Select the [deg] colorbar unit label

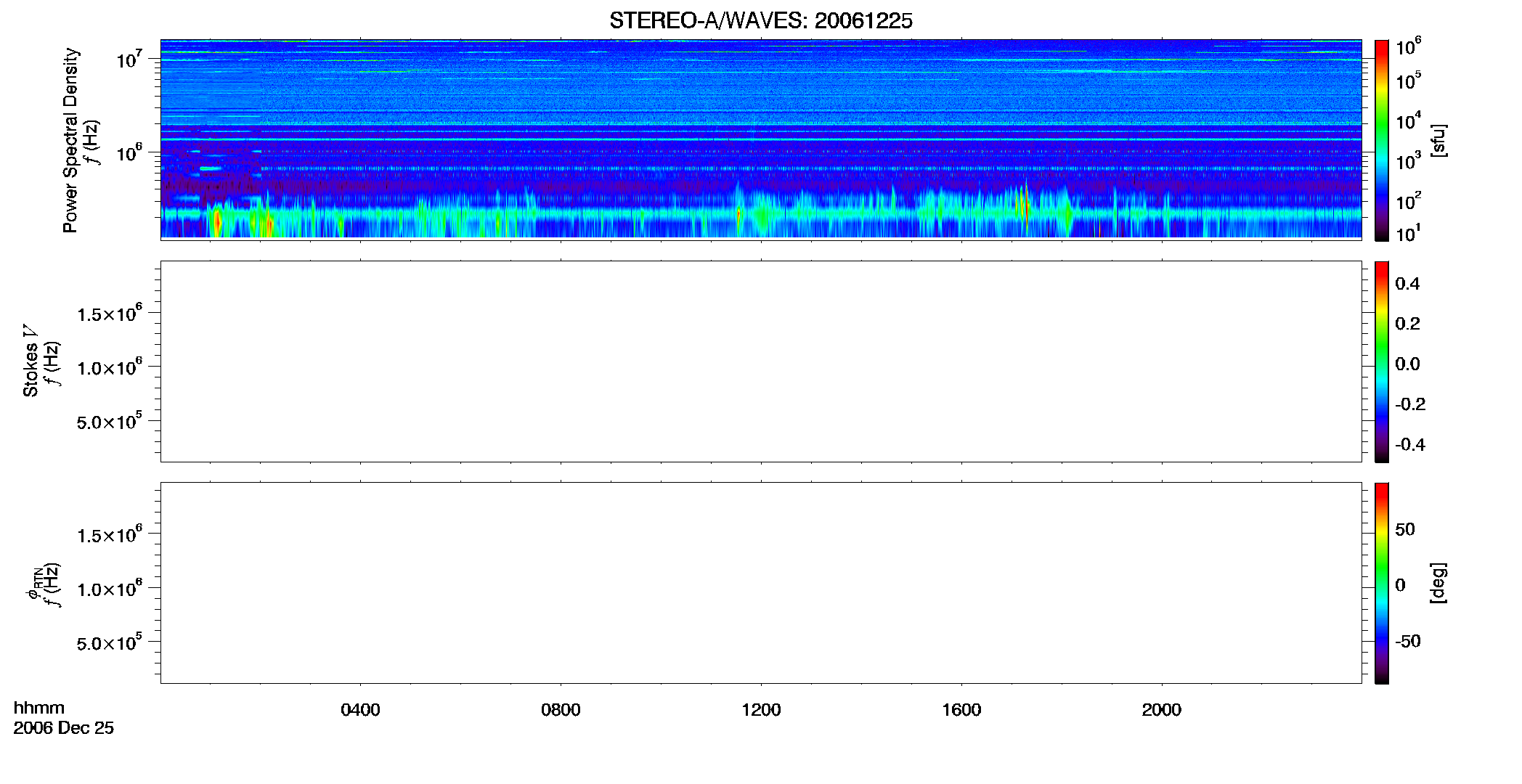(1438, 583)
